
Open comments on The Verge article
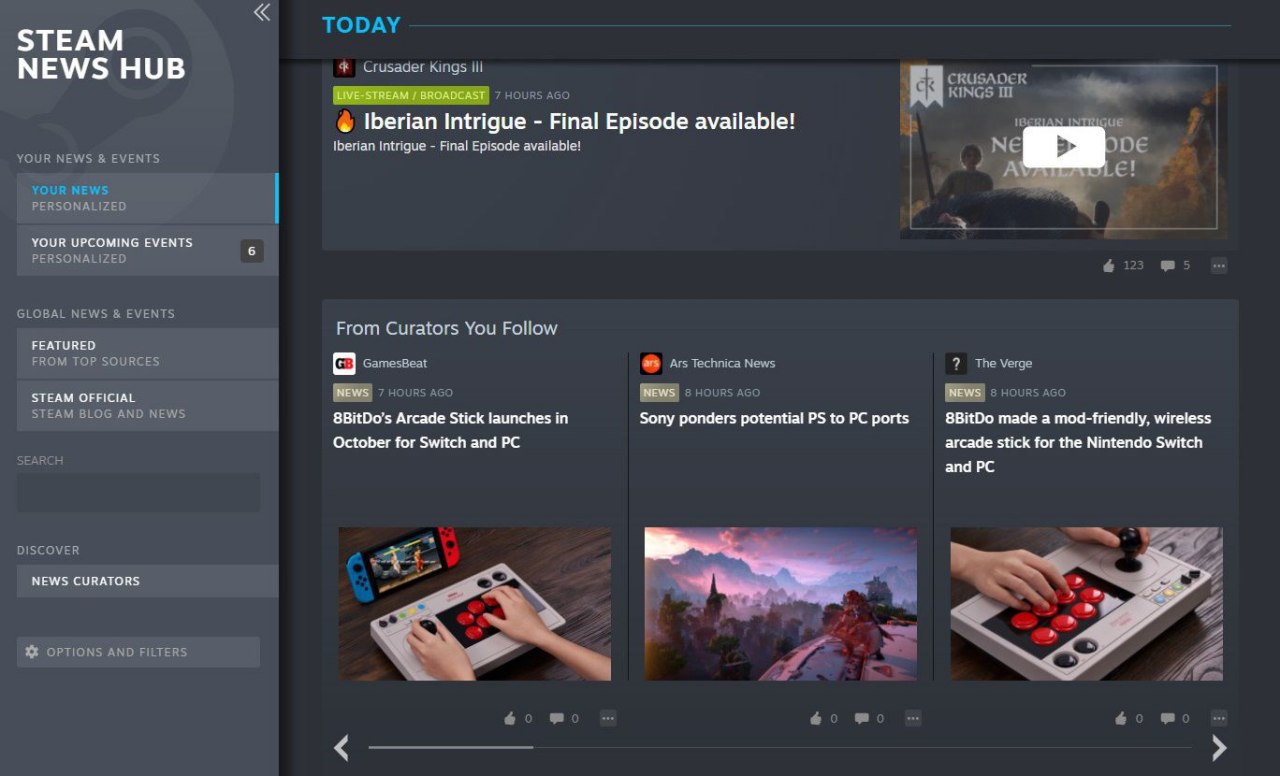click(x=1168, y=718)
